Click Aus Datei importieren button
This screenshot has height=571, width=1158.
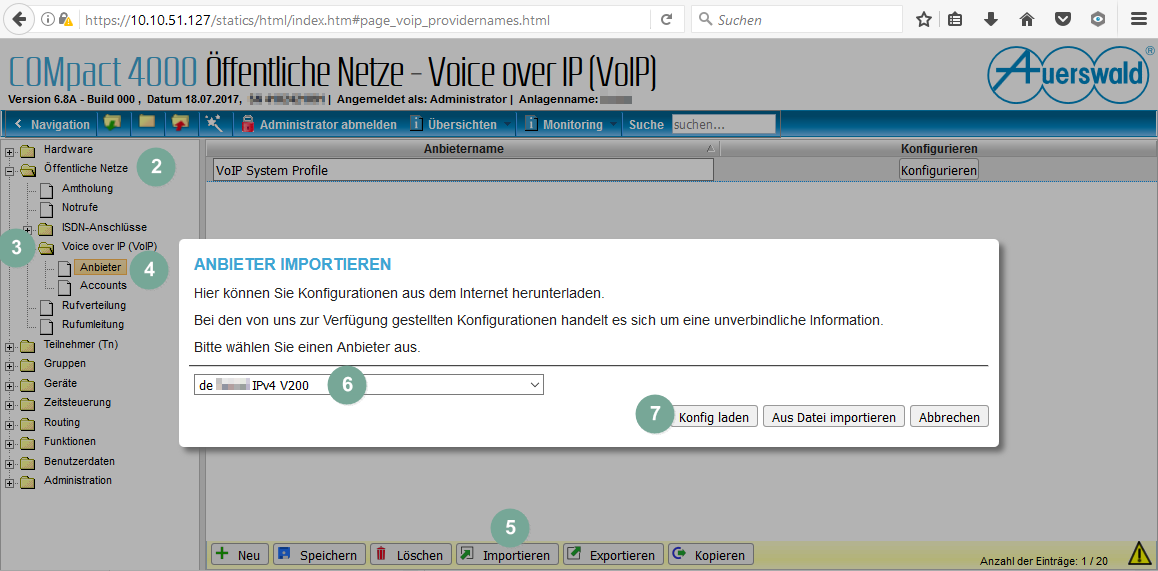coord(834,417)
